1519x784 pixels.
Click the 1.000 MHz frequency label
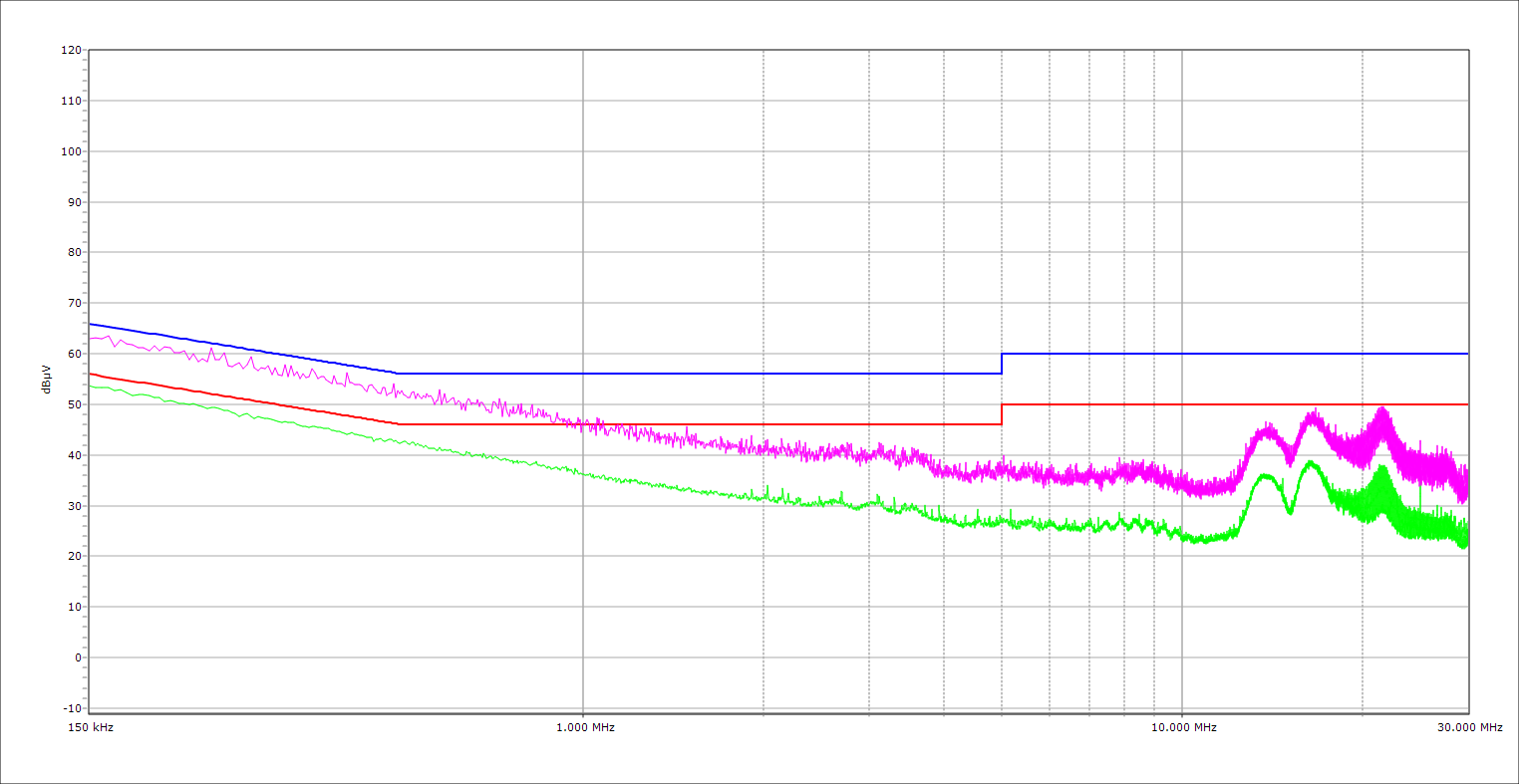pos(585,727)
